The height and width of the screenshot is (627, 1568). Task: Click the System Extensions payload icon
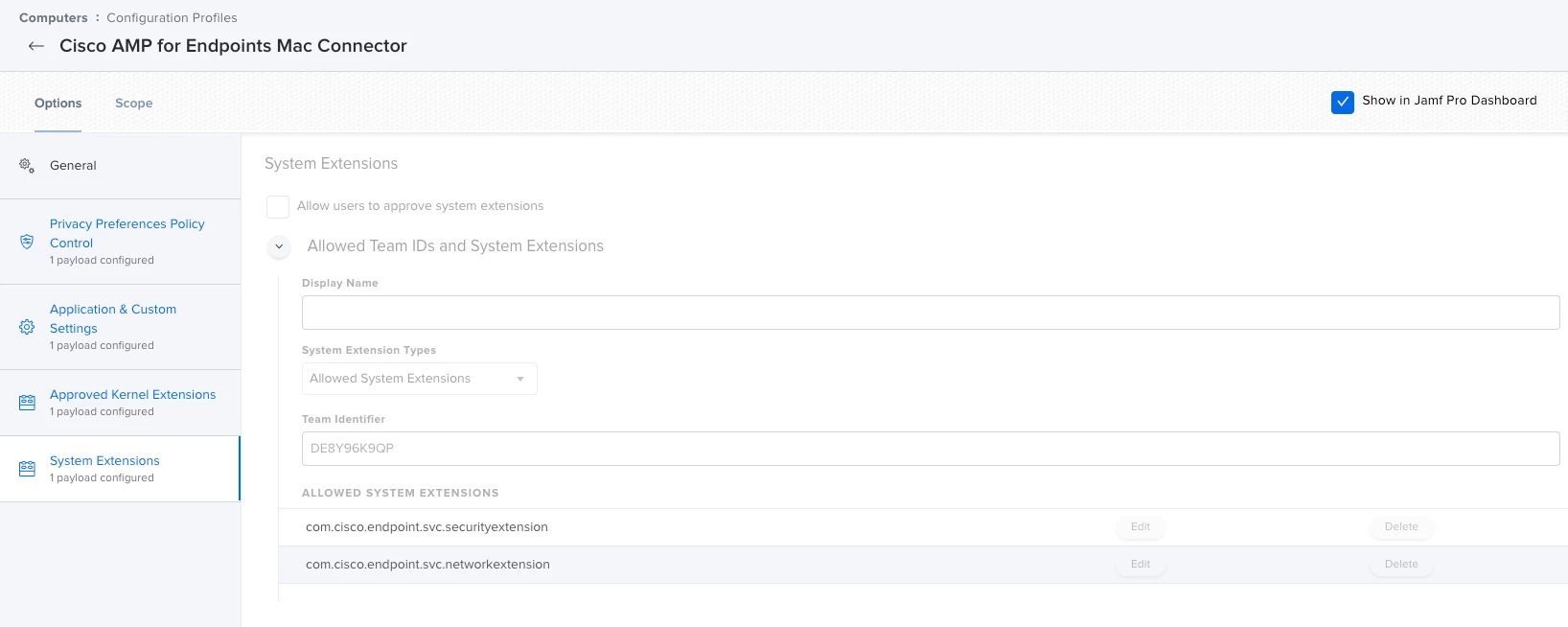[27, 469]
